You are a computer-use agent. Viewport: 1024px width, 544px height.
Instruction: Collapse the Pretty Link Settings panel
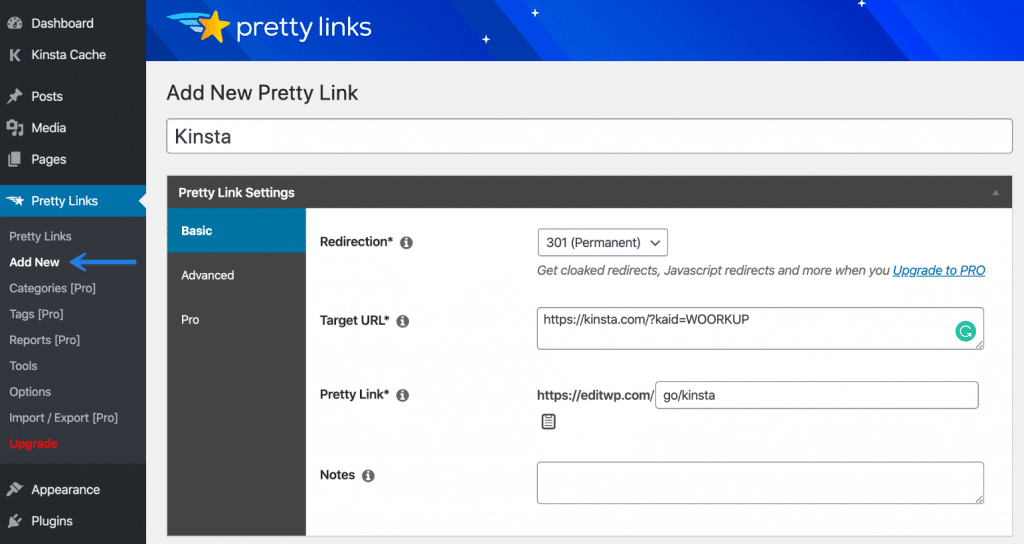pyautogui.click(x=995, y=193)
